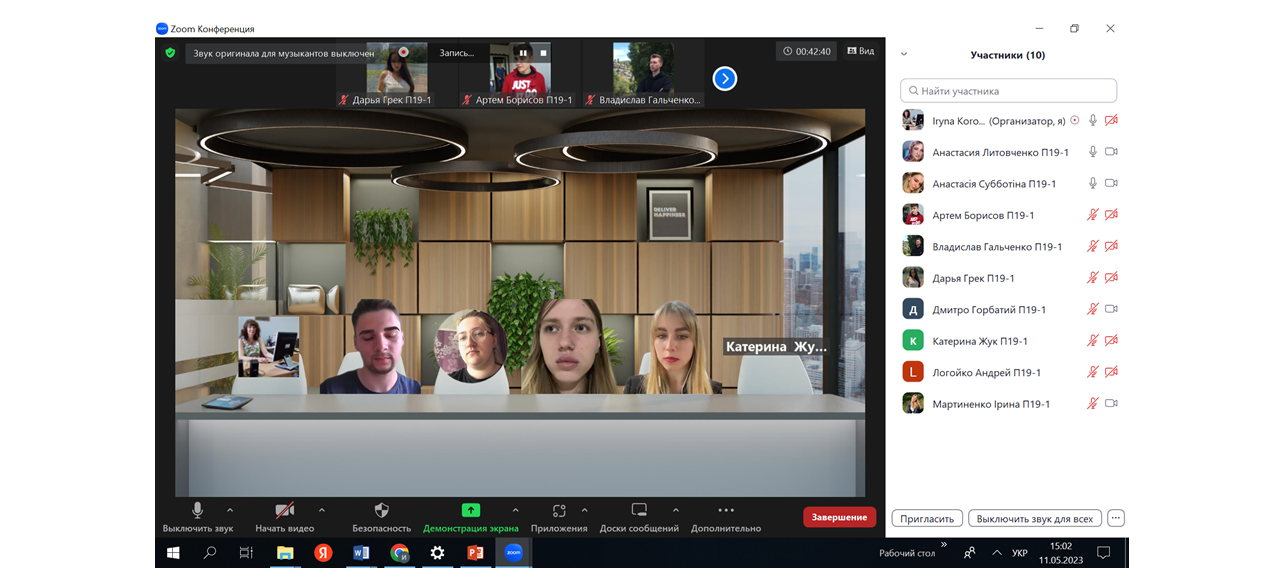Click Выключить звук для всех button
This screenshot has height=588, width=1284.
coord(1035,519)
